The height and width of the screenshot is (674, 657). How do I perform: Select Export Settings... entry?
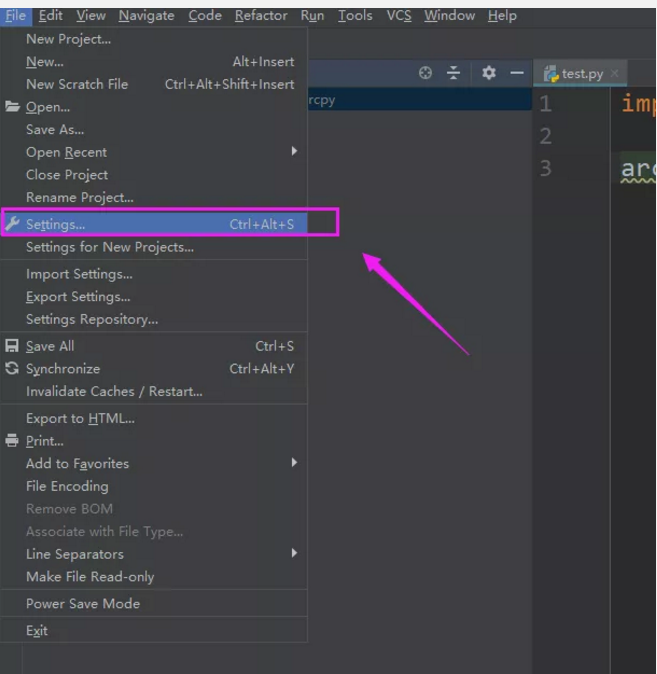(154, 297)
